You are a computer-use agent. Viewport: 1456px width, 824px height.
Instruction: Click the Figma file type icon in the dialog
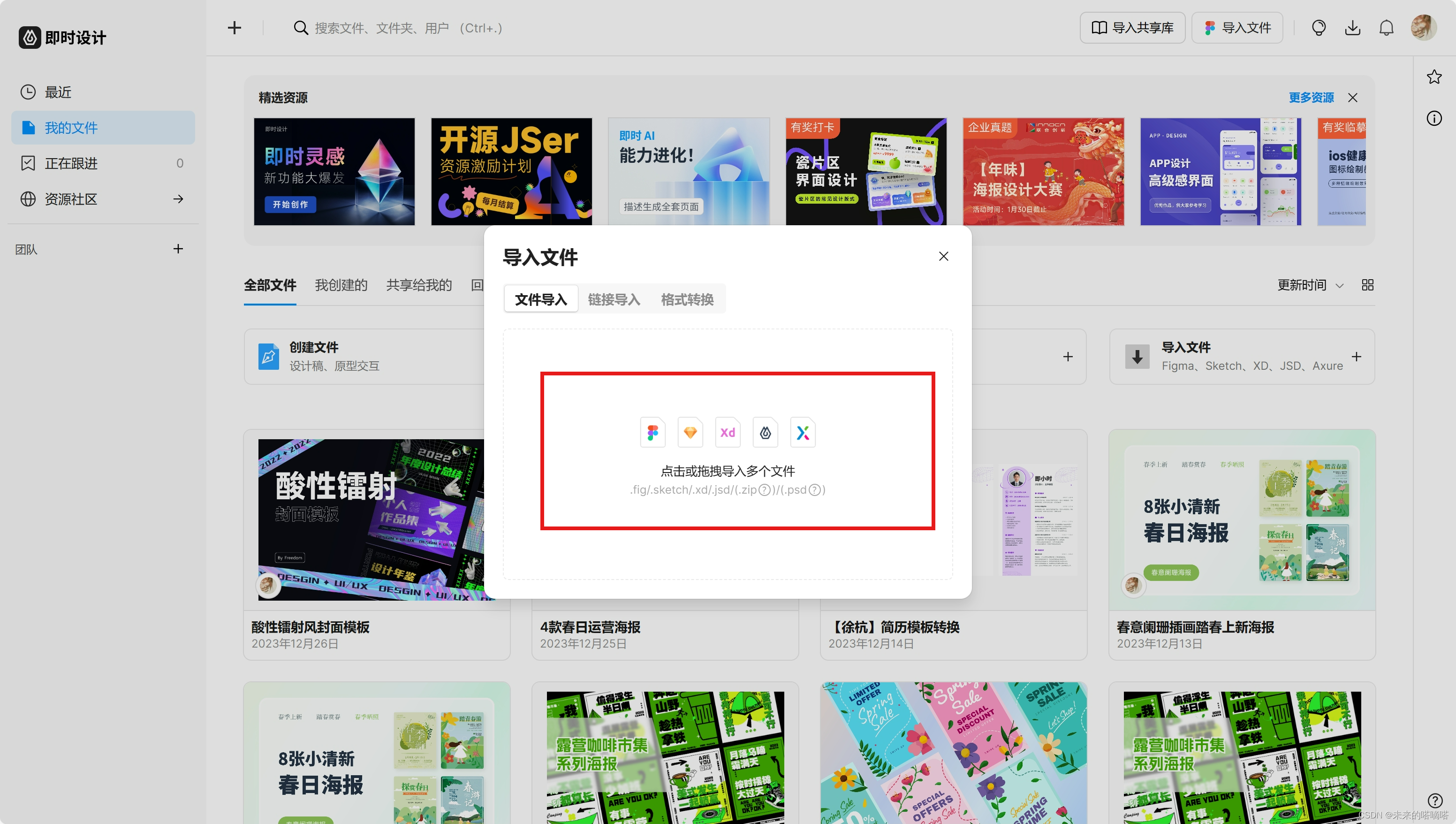click(653, 432)
